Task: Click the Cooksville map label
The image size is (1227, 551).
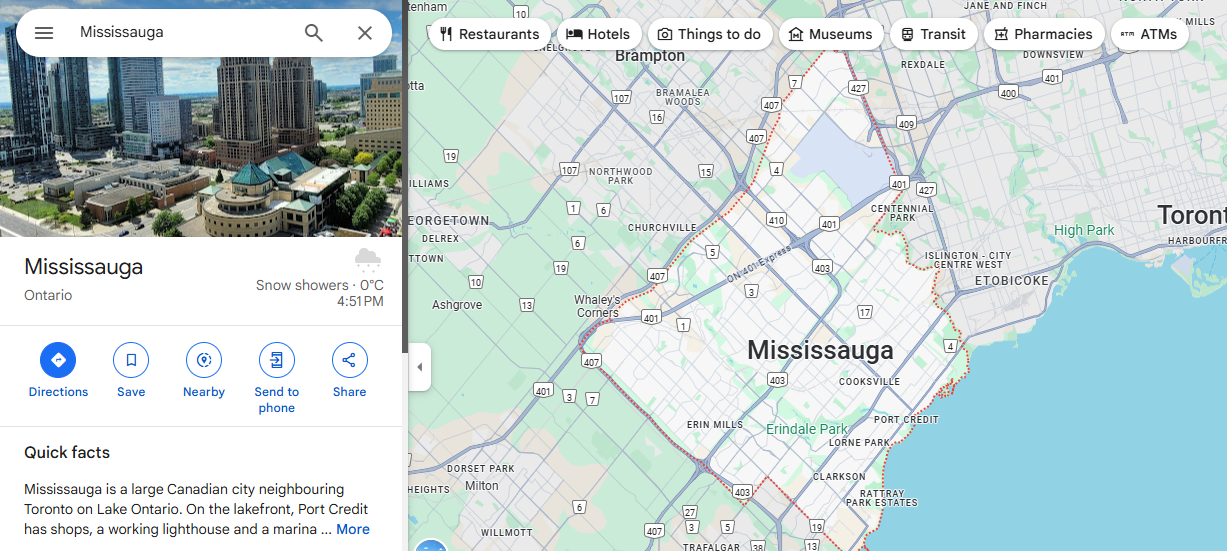Action: [869, 382]
